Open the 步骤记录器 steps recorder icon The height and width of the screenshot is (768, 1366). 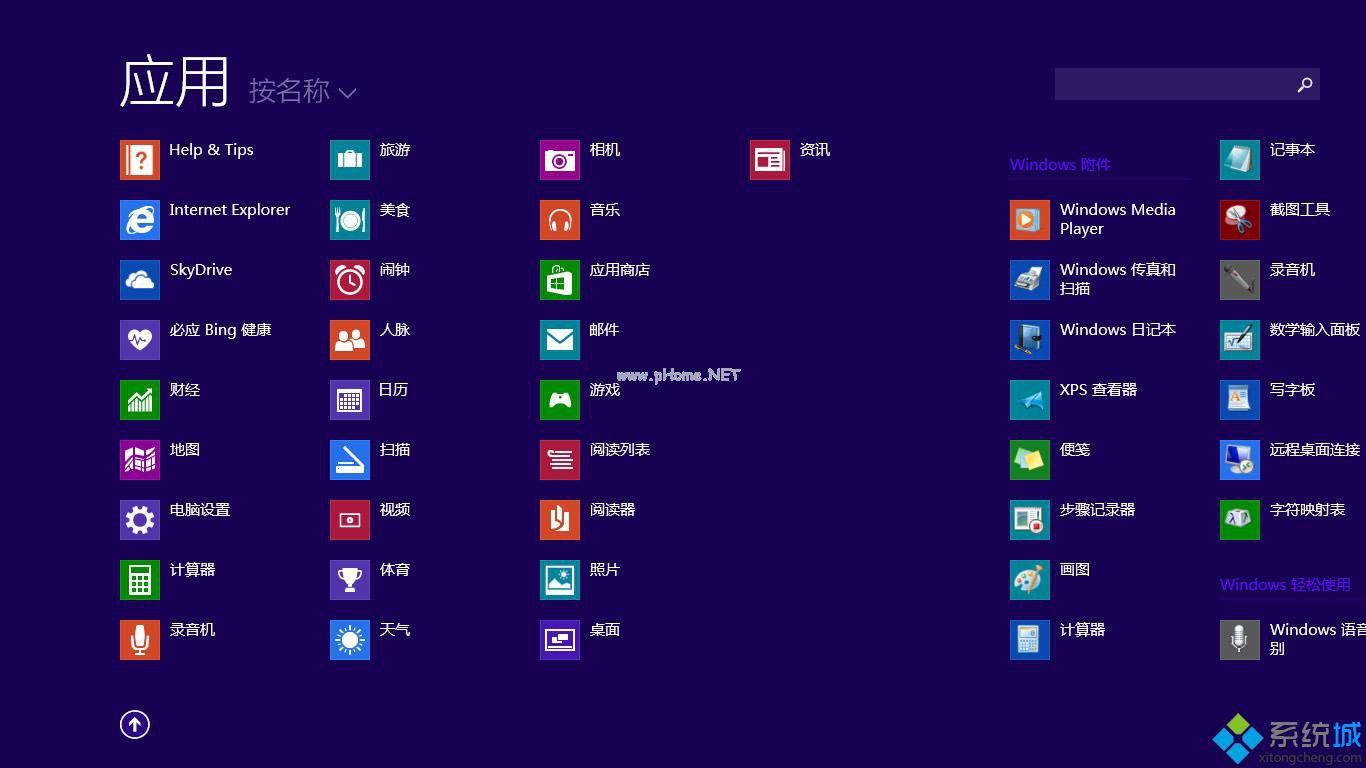tap(1030, 520)
